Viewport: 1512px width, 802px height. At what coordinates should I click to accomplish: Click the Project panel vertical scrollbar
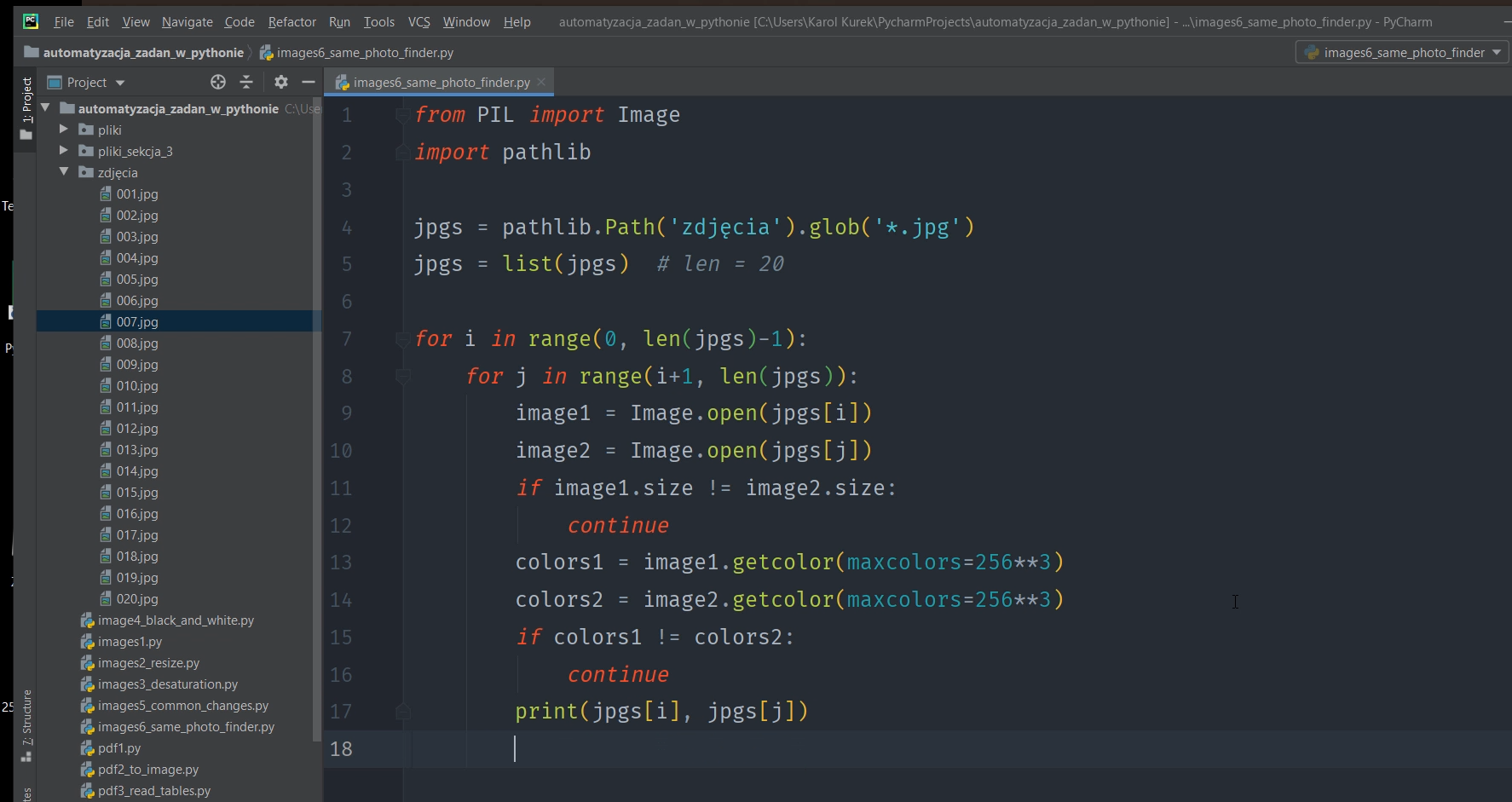click(317, 426)
